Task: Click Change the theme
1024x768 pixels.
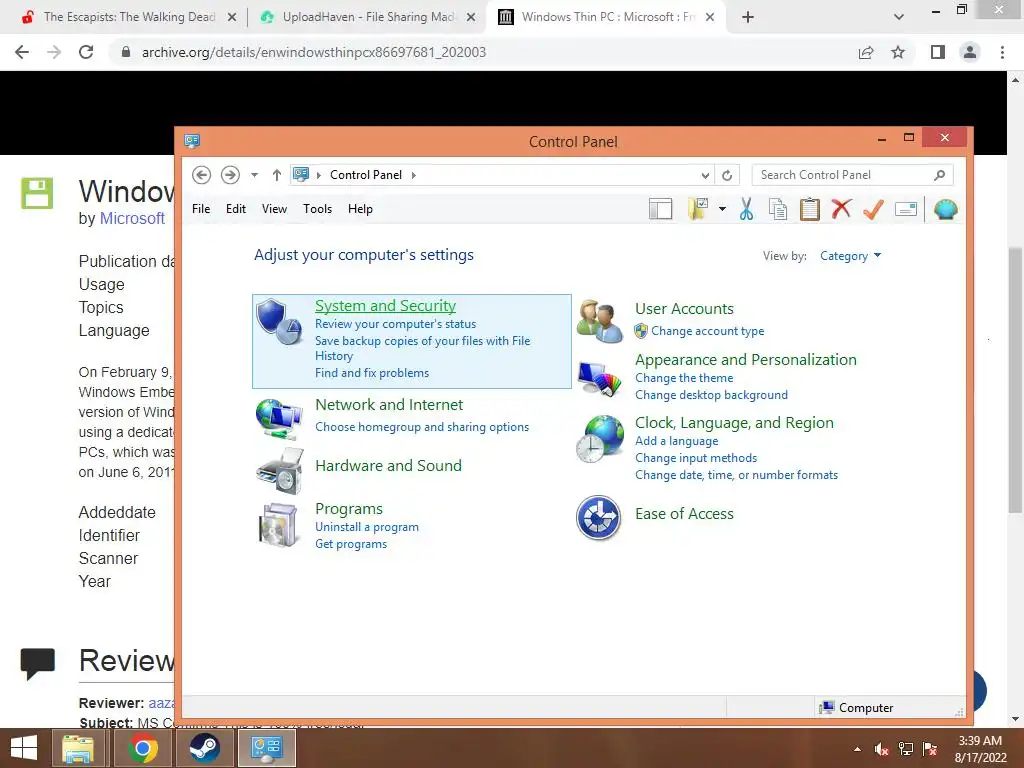Action: pos(684,378)
